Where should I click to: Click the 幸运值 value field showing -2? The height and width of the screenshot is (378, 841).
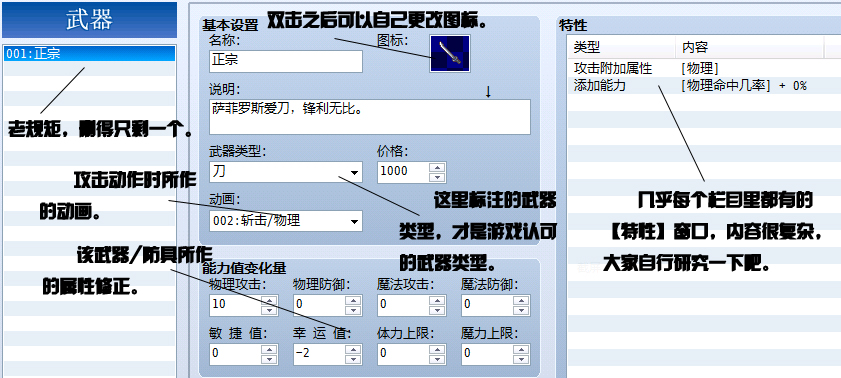(319, 354)
